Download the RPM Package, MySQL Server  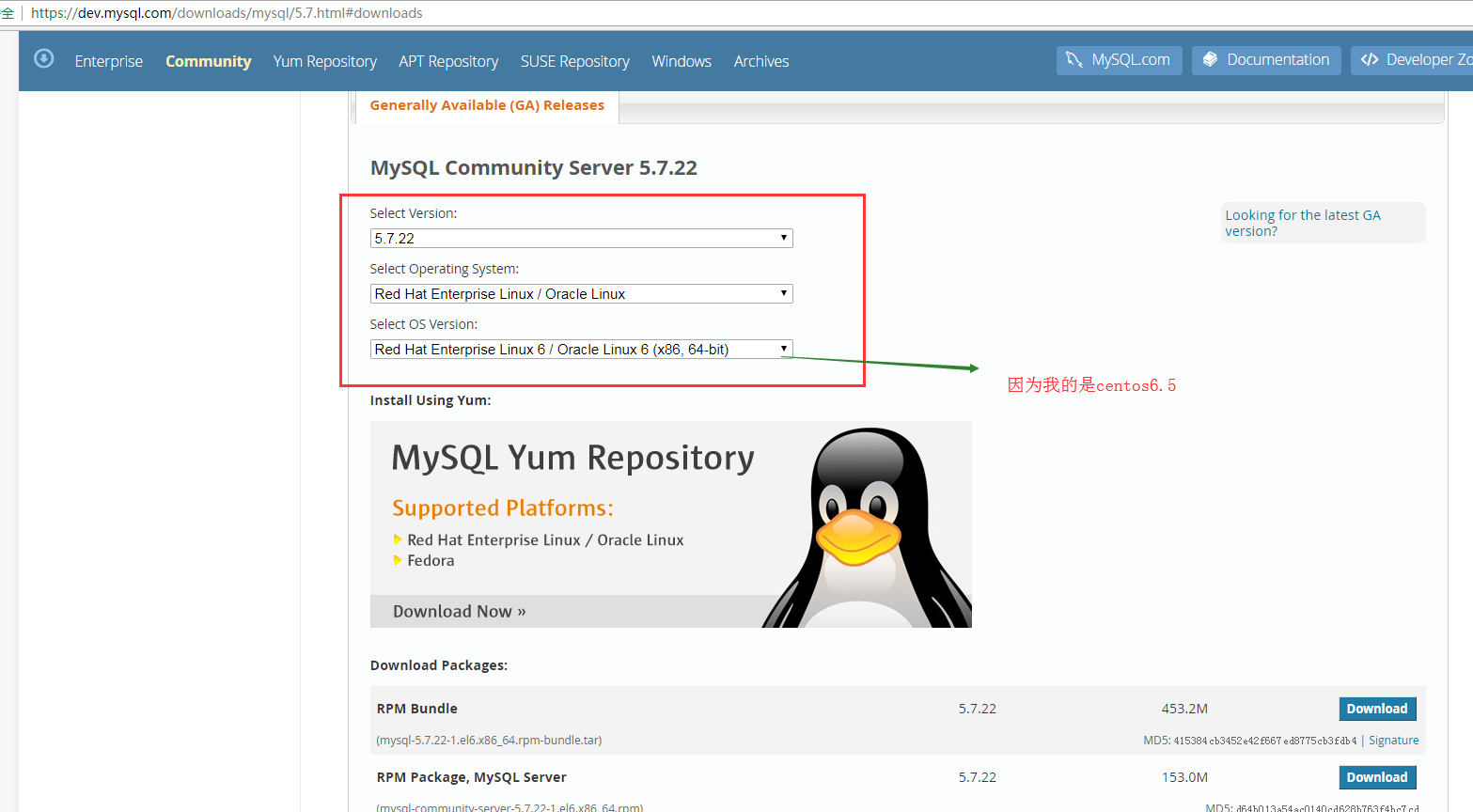coord(1377,777)
